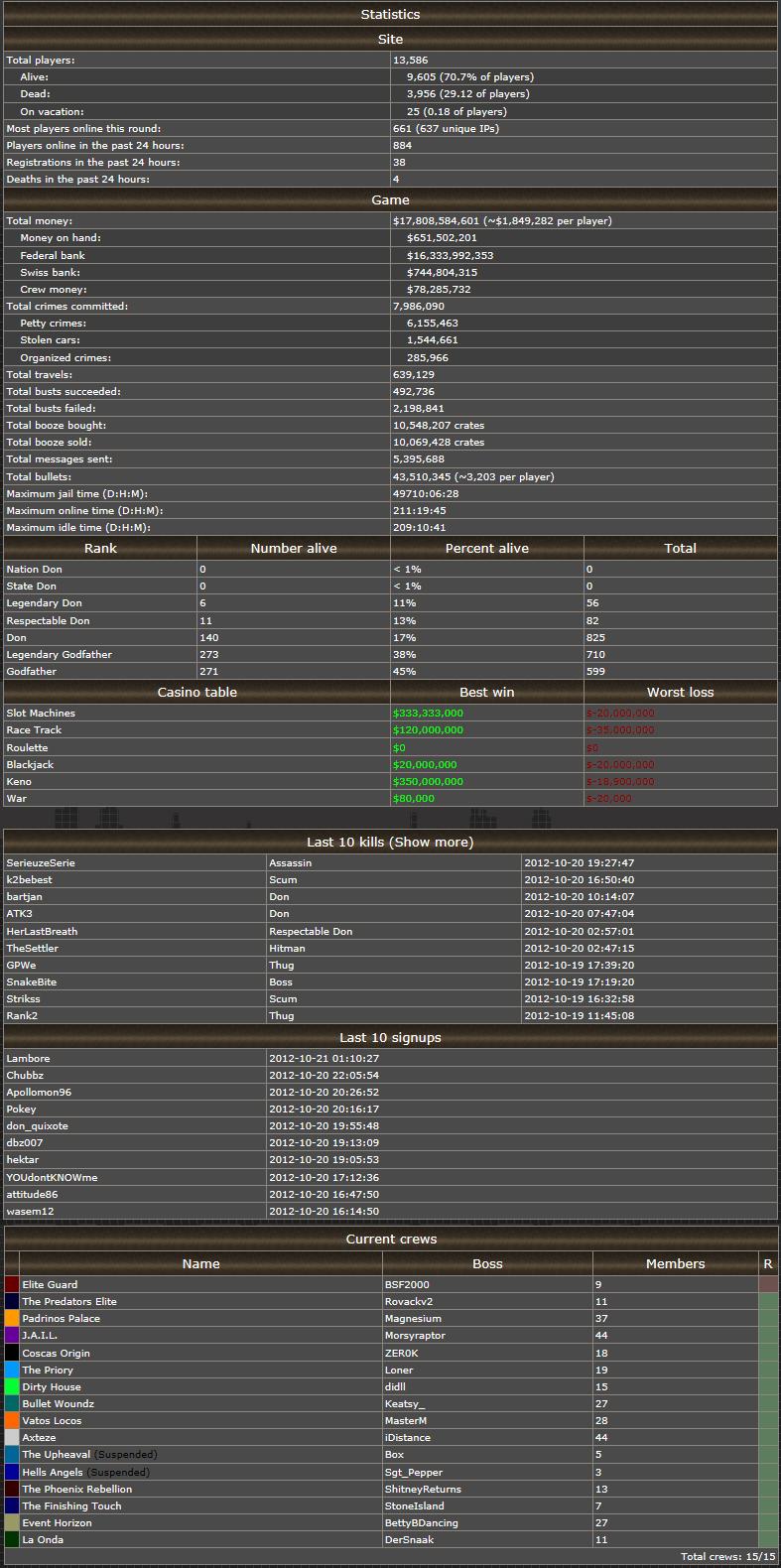Open killed player SnakeBite's profile
Screen dimensions: 781x1568
pyautogui.click(x=32, y=981)
